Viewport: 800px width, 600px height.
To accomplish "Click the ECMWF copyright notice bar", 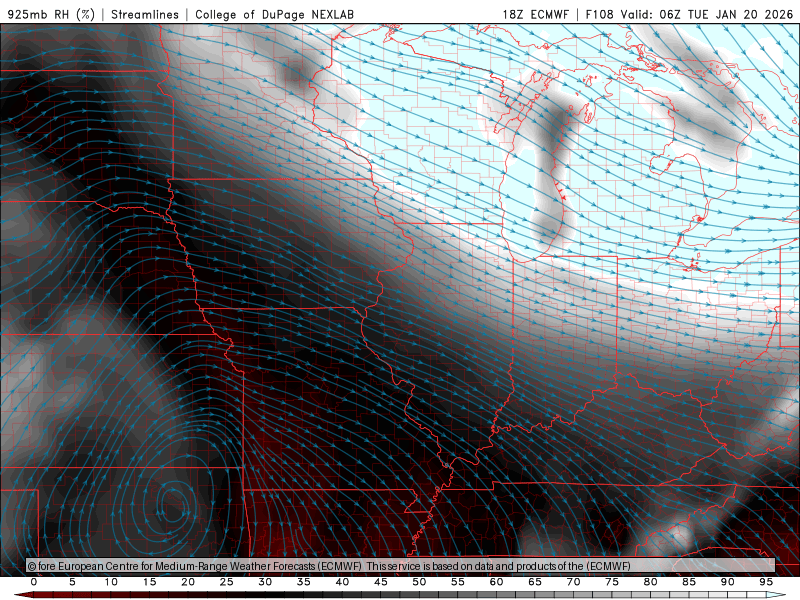I will tap(401, 566).
